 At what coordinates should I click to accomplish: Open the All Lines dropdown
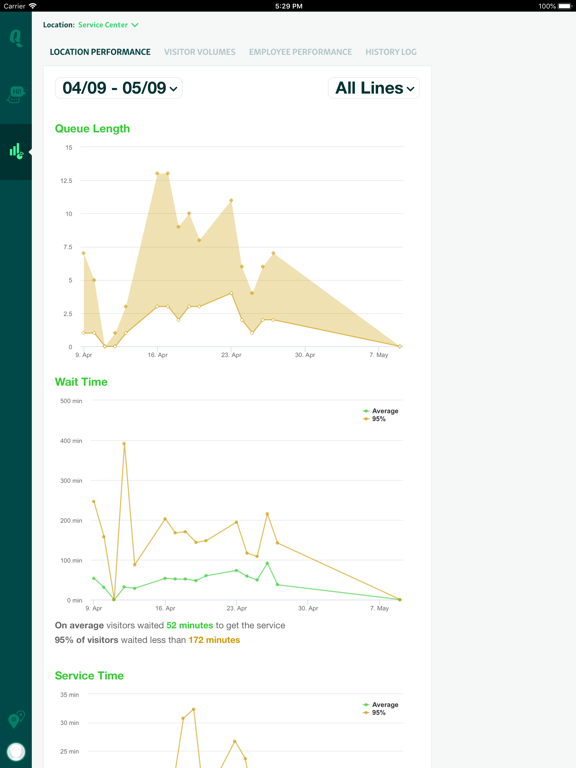click(x=374, y=88)
